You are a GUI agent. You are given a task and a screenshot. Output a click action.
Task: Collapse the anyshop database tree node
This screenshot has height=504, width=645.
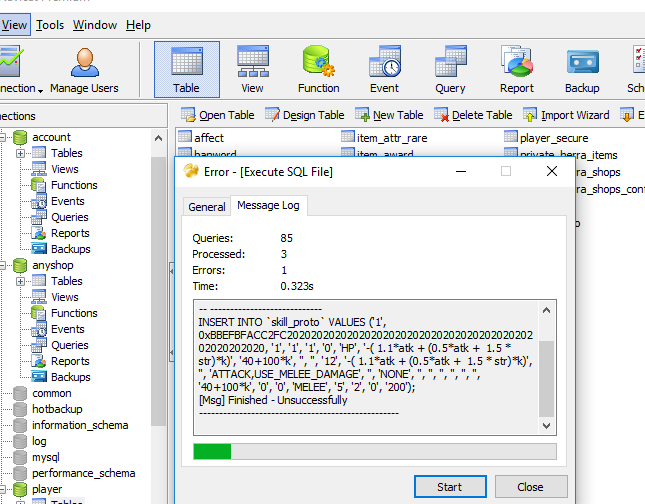(x=2, y=265)
